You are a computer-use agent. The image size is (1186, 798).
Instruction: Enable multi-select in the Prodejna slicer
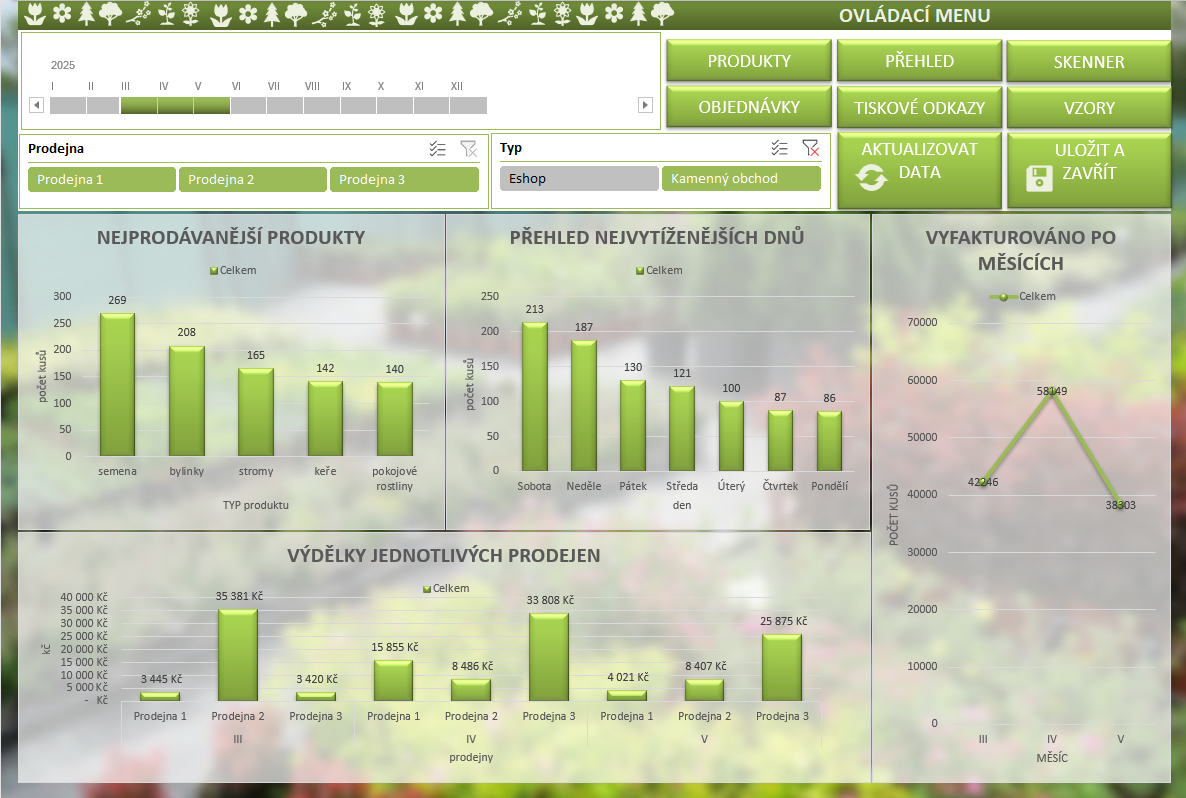click(437, 149)
